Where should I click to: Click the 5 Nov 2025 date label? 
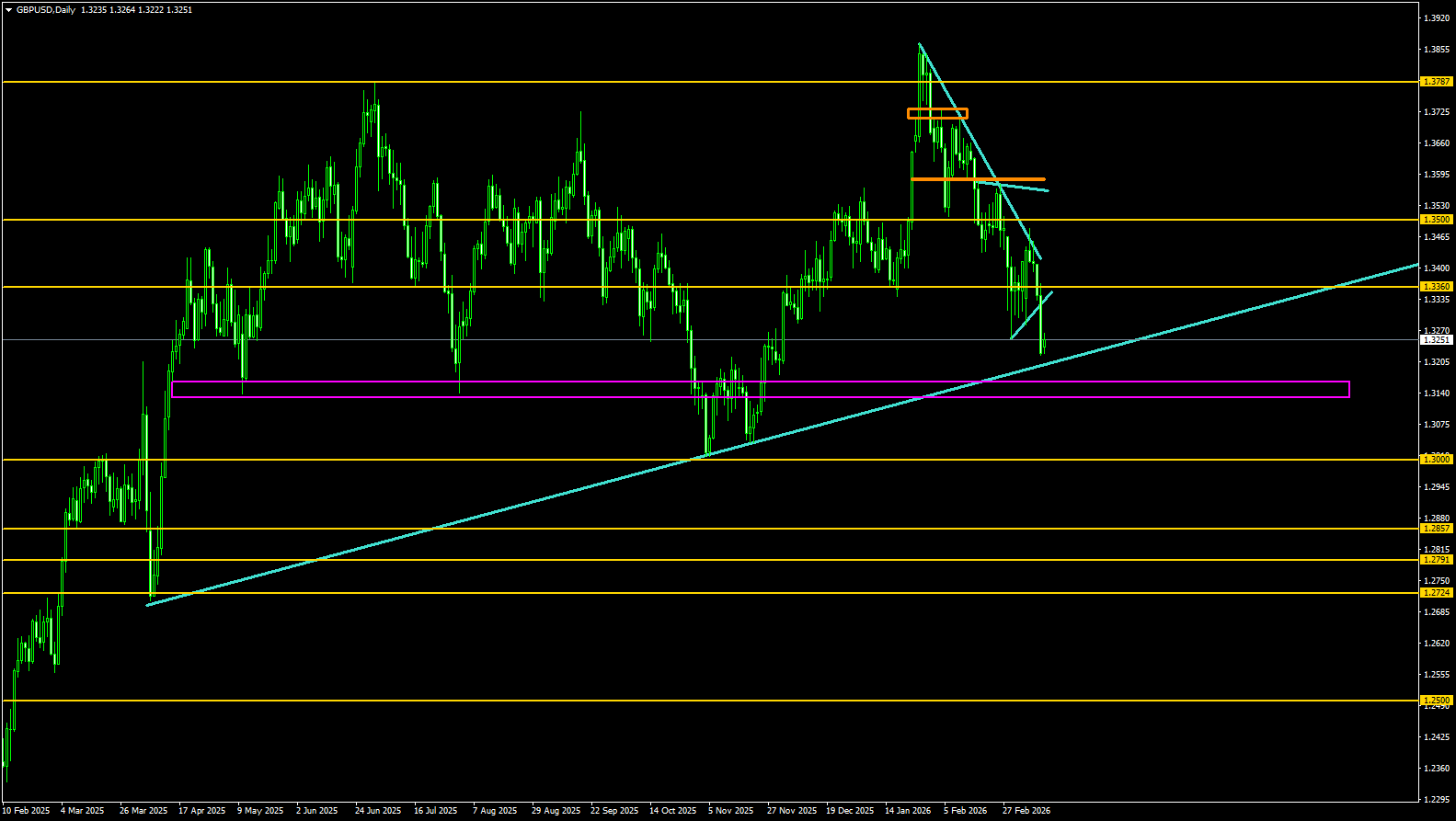coord(731,811)
